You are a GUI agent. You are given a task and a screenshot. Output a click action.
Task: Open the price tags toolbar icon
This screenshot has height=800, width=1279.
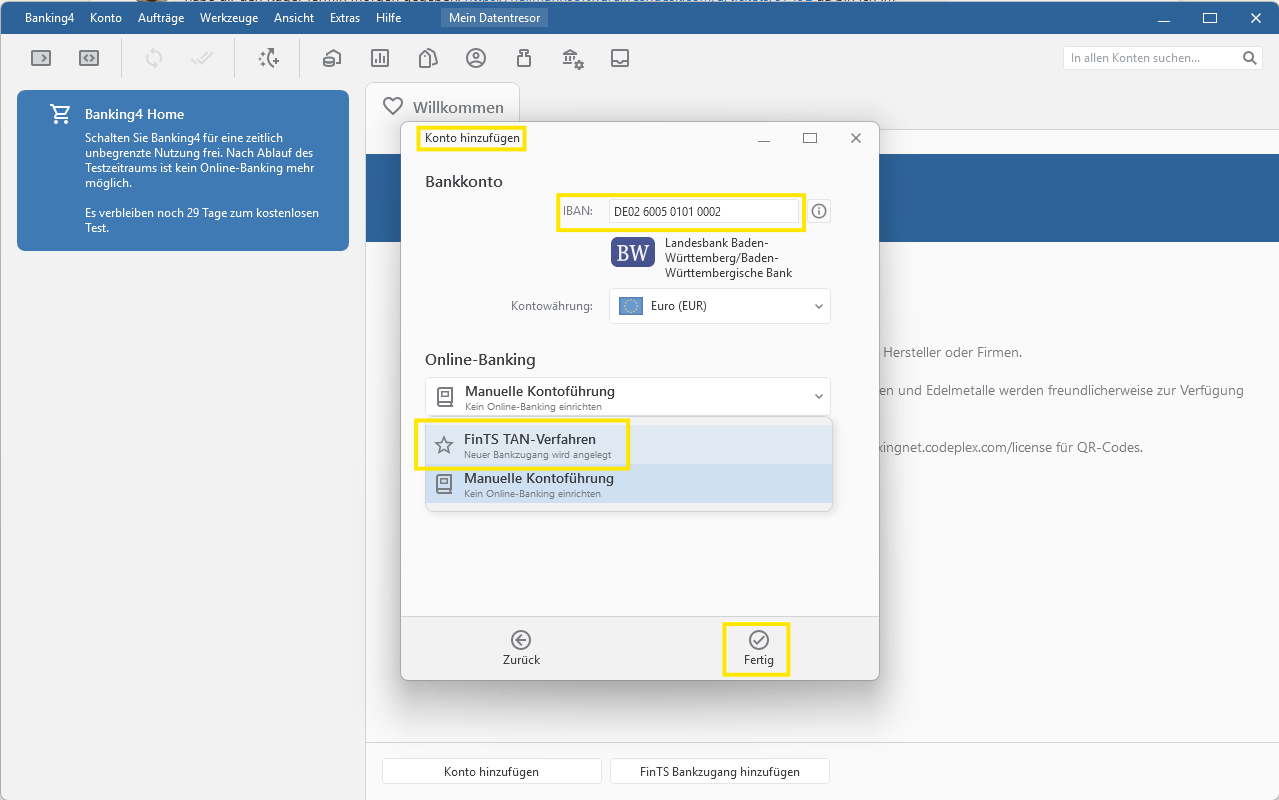[428, 58]
